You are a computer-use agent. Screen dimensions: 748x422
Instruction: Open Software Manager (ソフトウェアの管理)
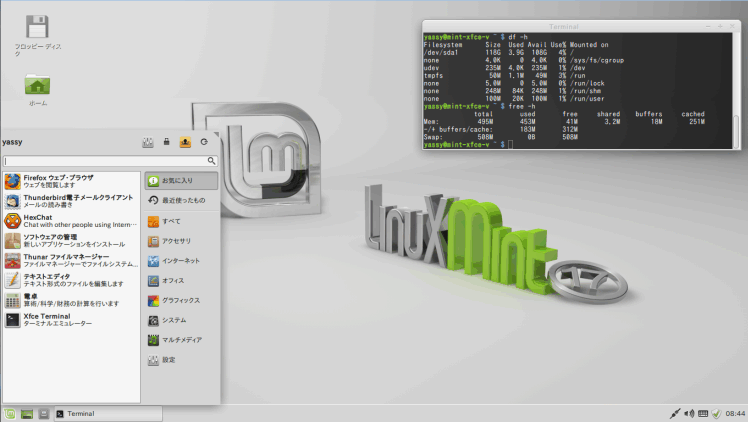pyautogui.click(x=72, y=240)
